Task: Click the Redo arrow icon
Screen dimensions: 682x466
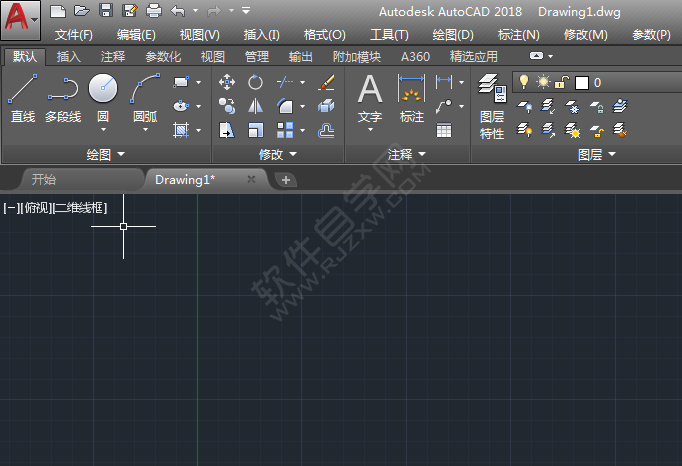Action: coord(214,10)
